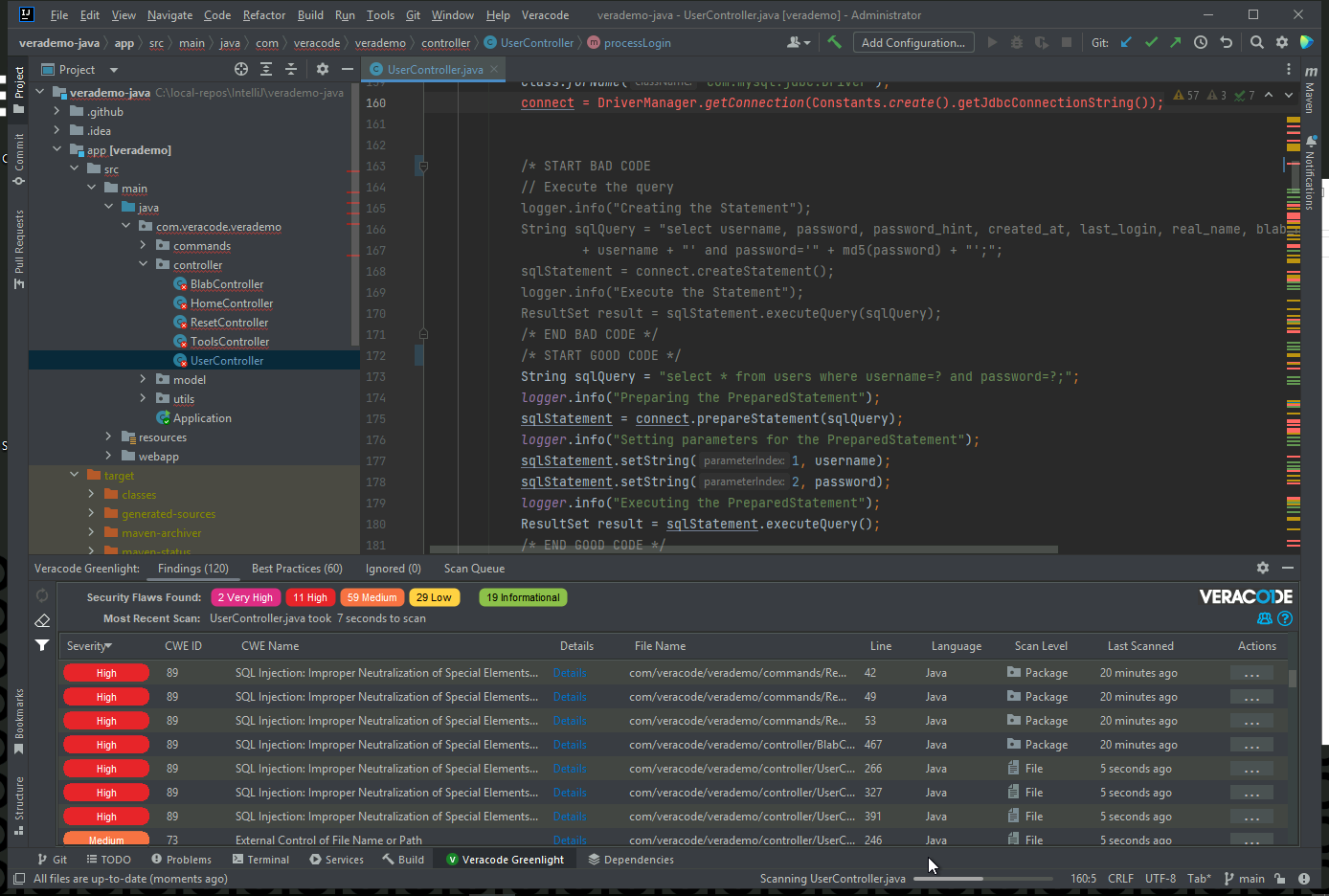The width and height of the screenshot is (1329, 896).
Task: Expand the model folder
Action: tap(144, 380)
